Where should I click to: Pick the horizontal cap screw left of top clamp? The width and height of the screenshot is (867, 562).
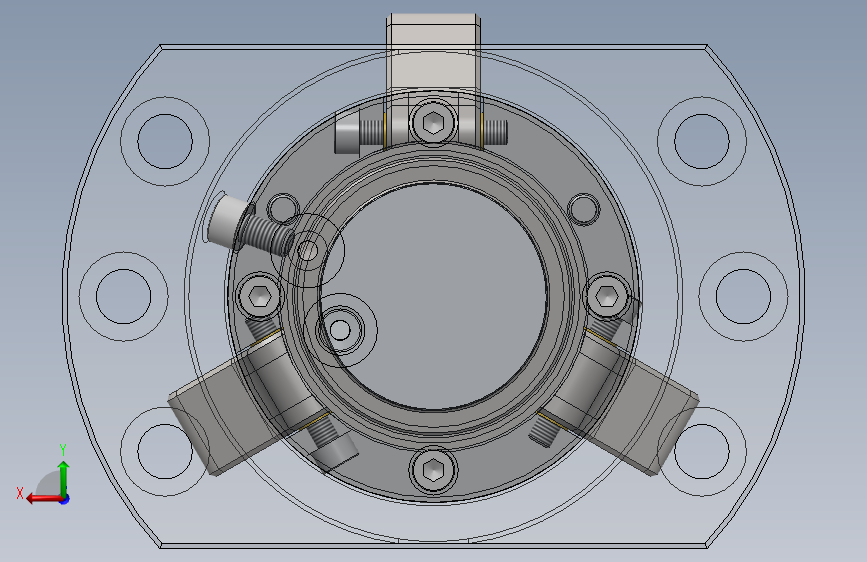358,132
